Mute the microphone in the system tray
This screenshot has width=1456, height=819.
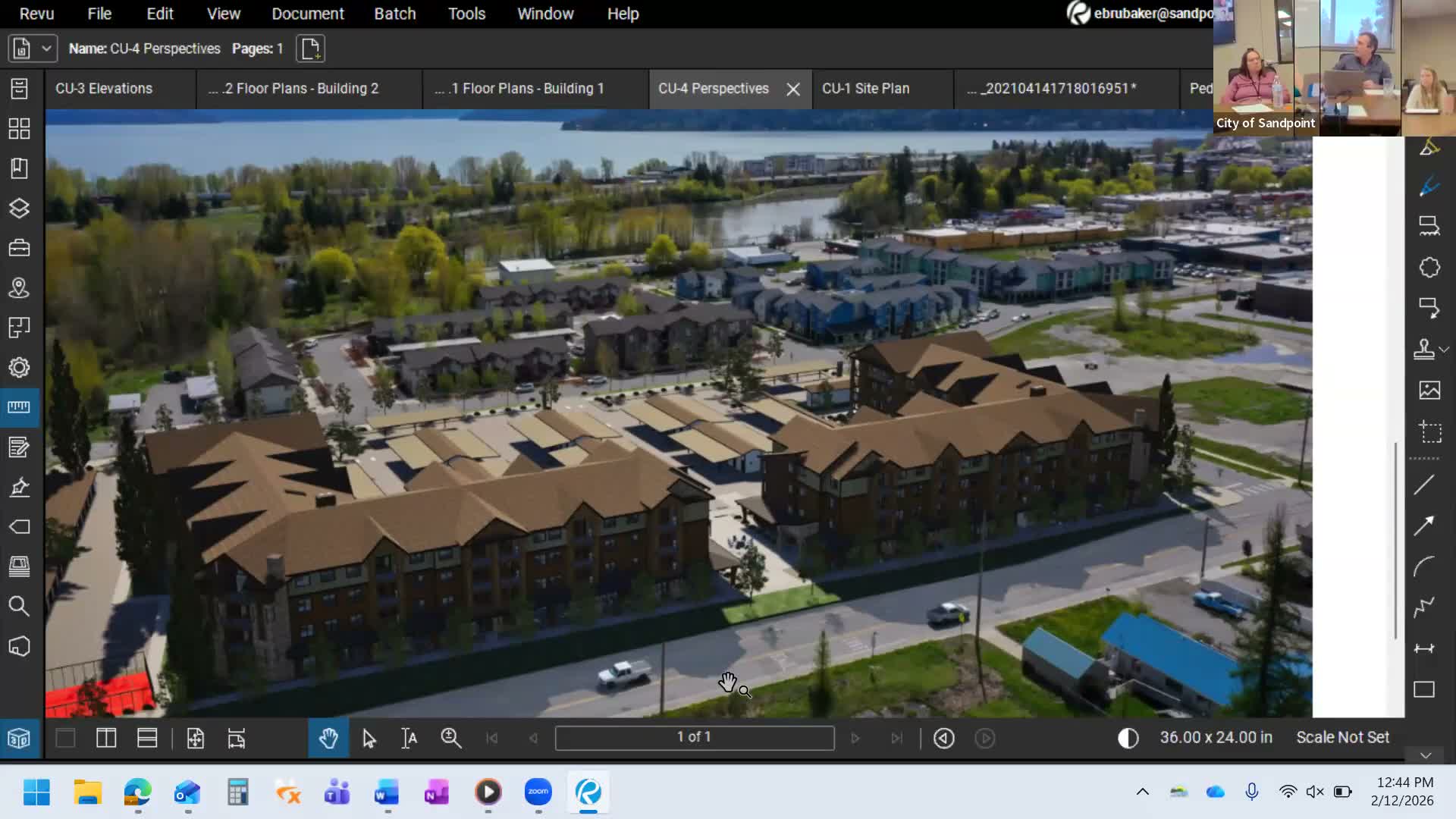pos(1251,791)
